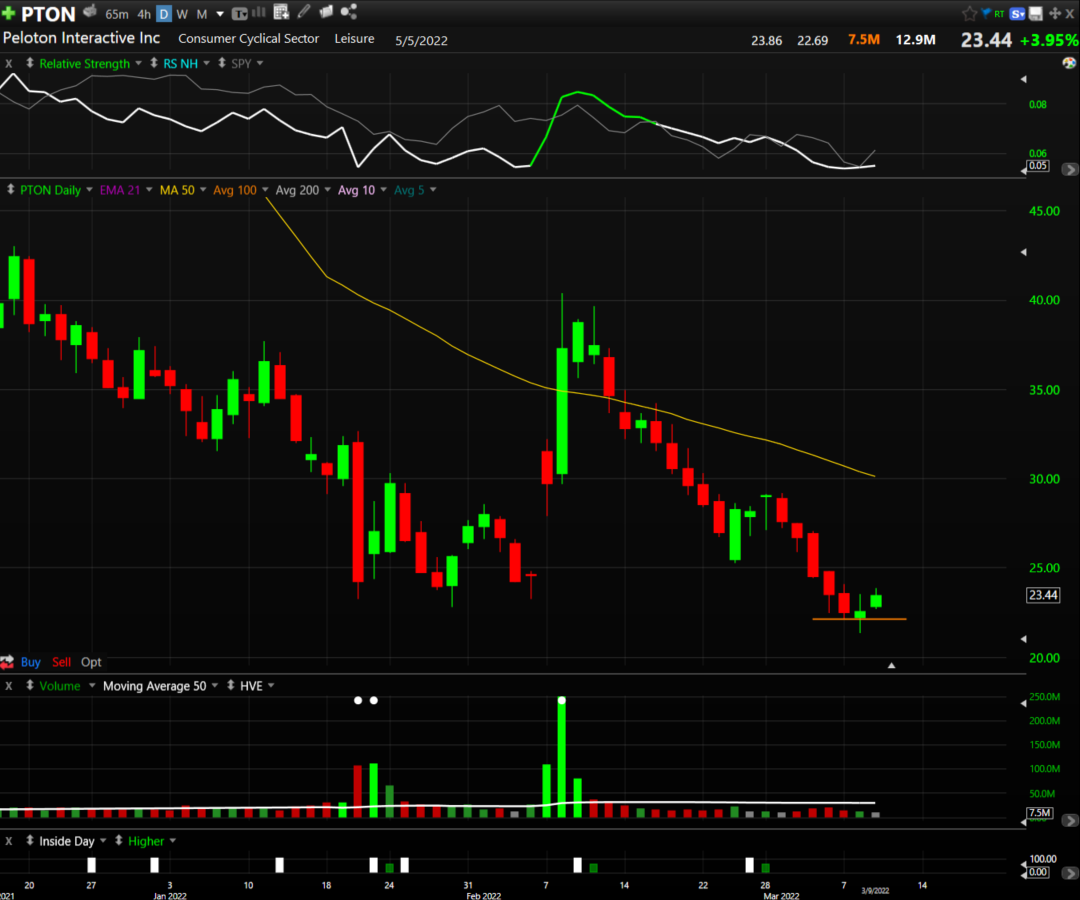Open the Relative Strength indicator dropdown

pyautogui.click(x=138, y=63)
